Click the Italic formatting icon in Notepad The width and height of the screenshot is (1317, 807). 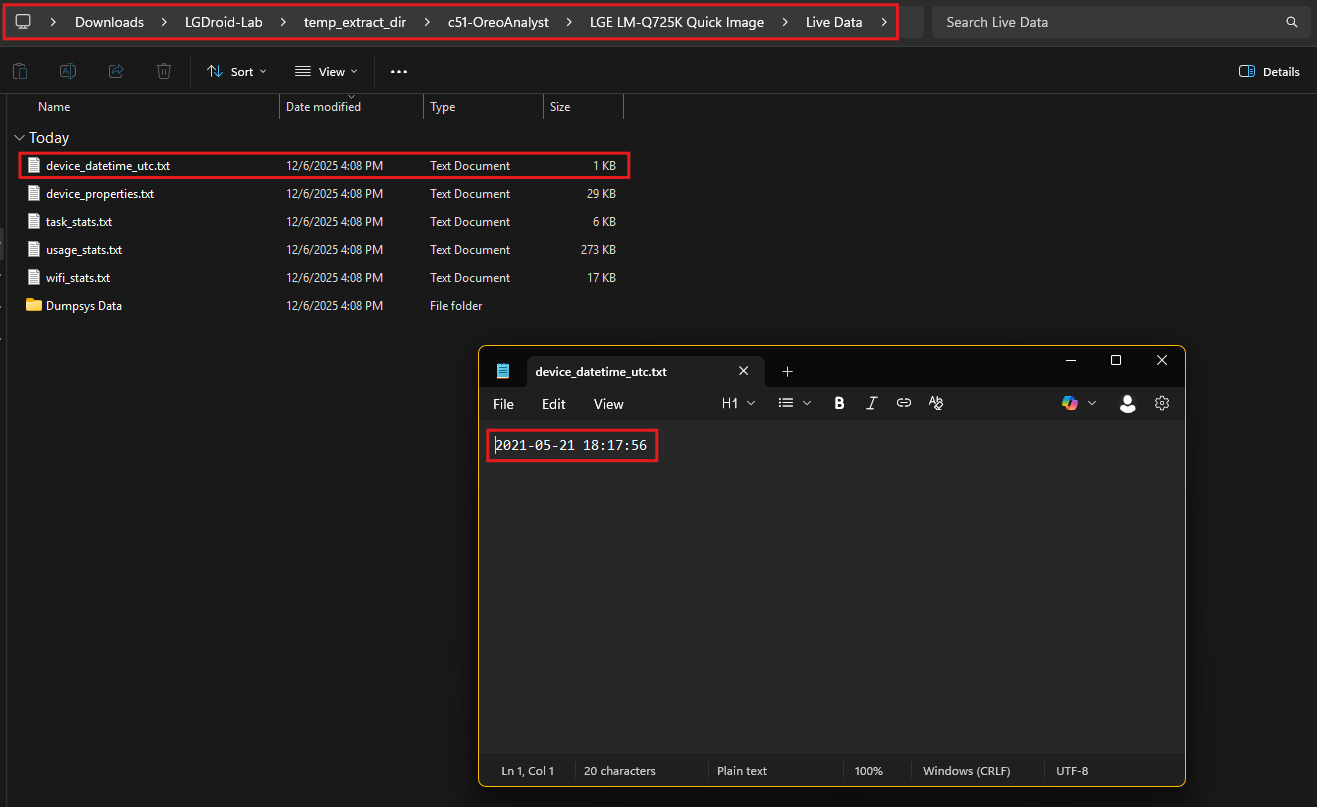tap(871, 403)
